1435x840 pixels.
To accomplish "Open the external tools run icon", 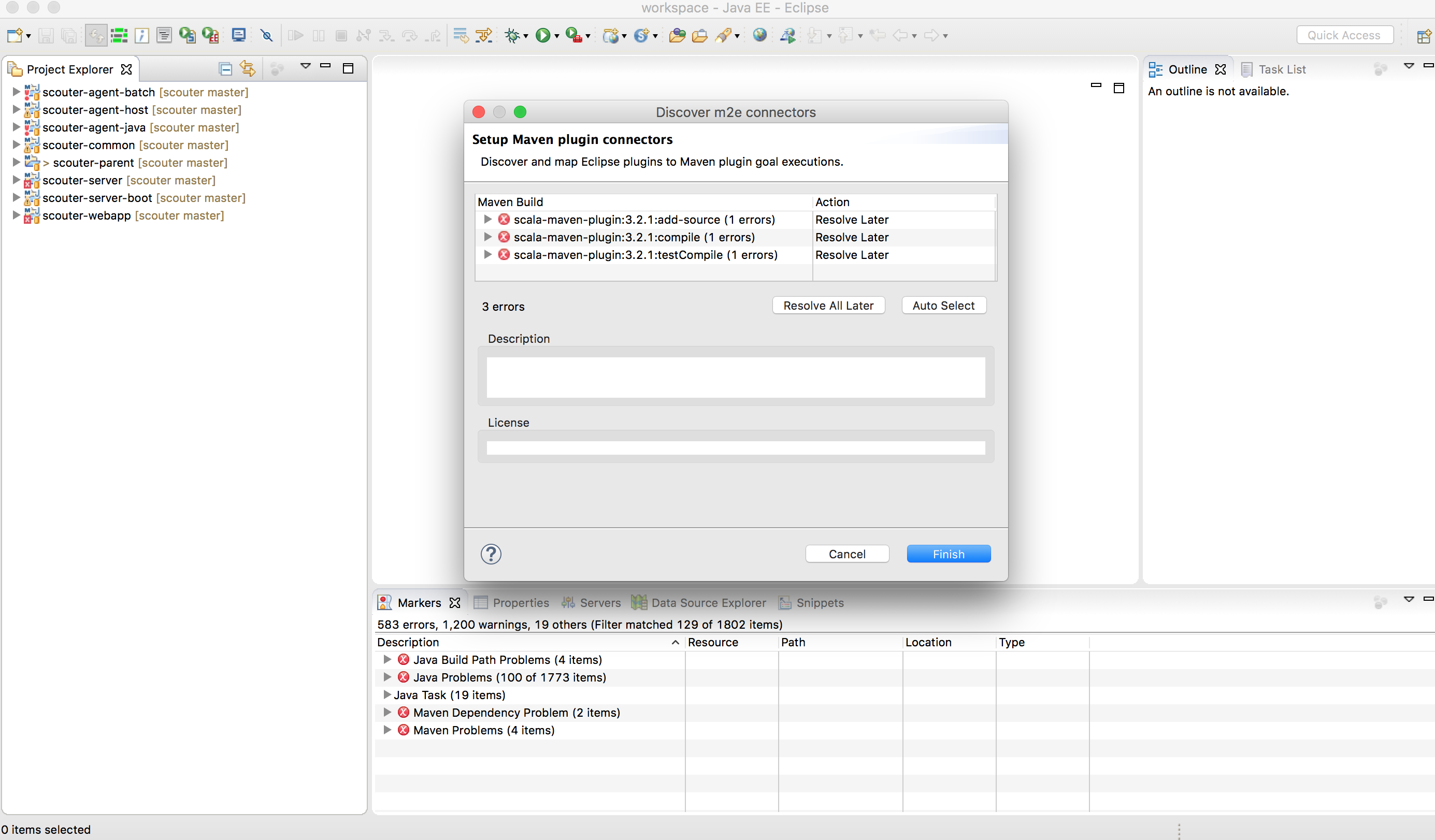I will click(575, 35).
